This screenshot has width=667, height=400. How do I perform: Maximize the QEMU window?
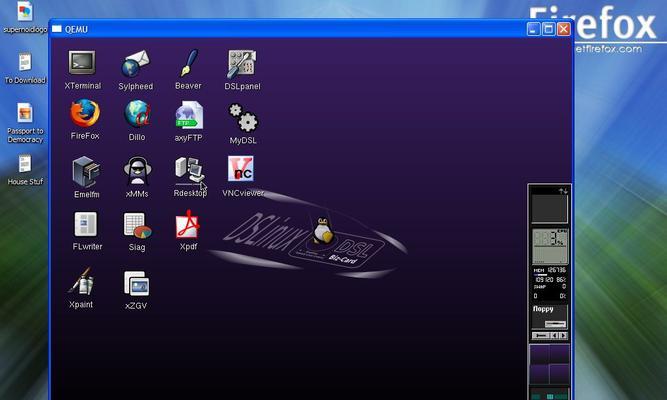tap(549, 29)
